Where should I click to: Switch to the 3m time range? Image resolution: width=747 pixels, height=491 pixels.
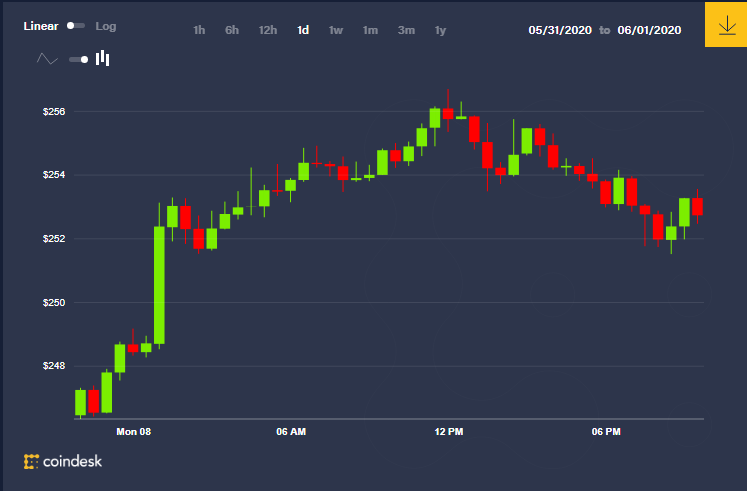pos(406,30)
